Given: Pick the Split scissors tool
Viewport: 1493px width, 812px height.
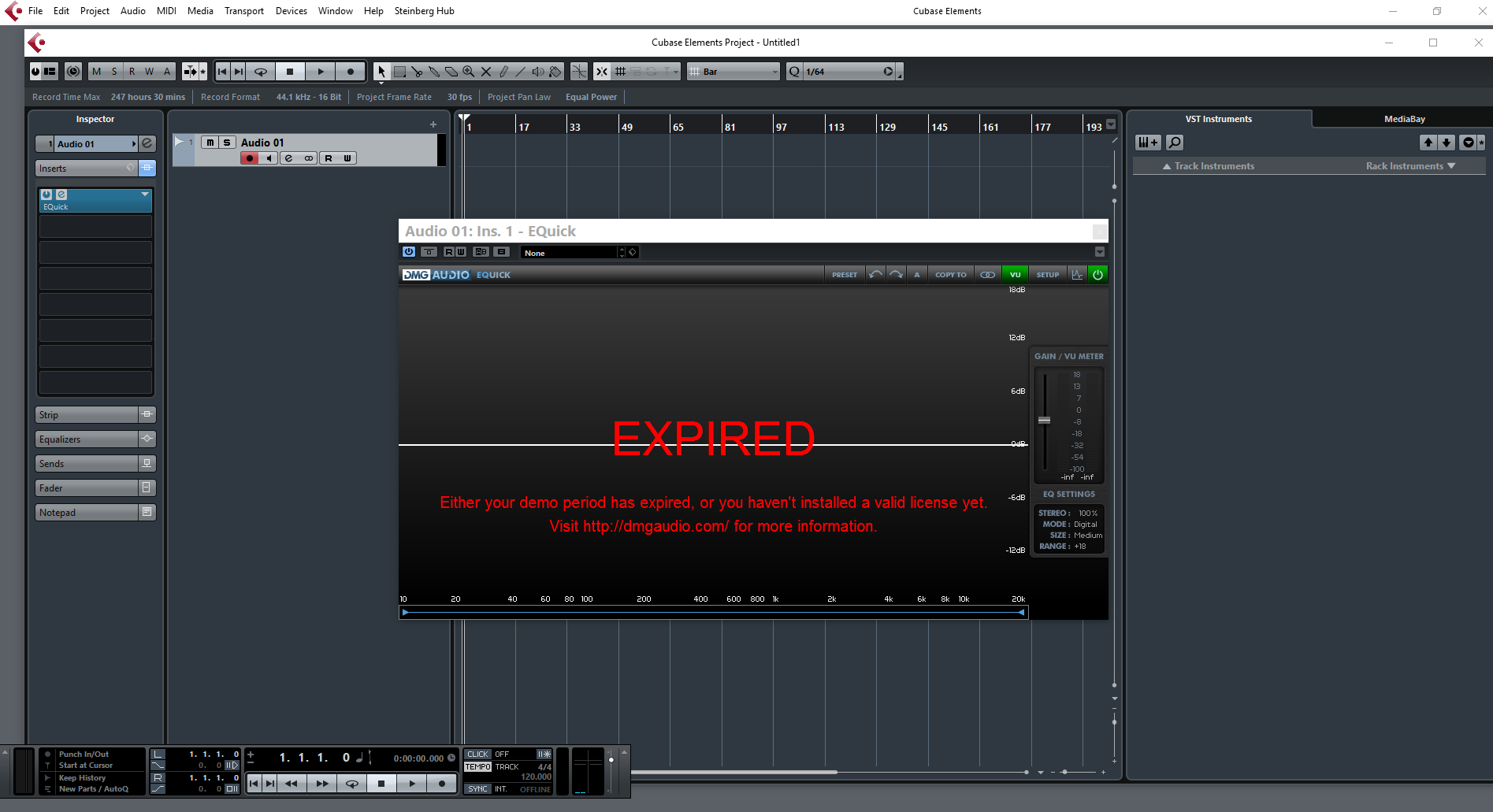Looking at the screenshot, I should 417,72.
